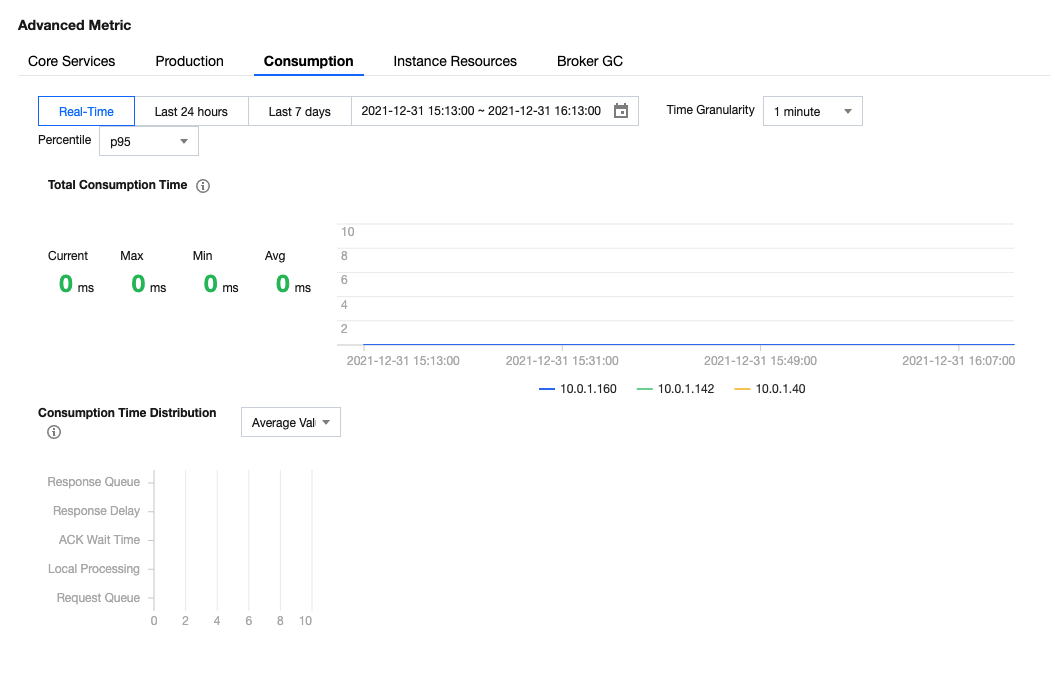Click the Response Queue axis label
The width and height of the screenshot is (1055, 686).
point(93,482)
